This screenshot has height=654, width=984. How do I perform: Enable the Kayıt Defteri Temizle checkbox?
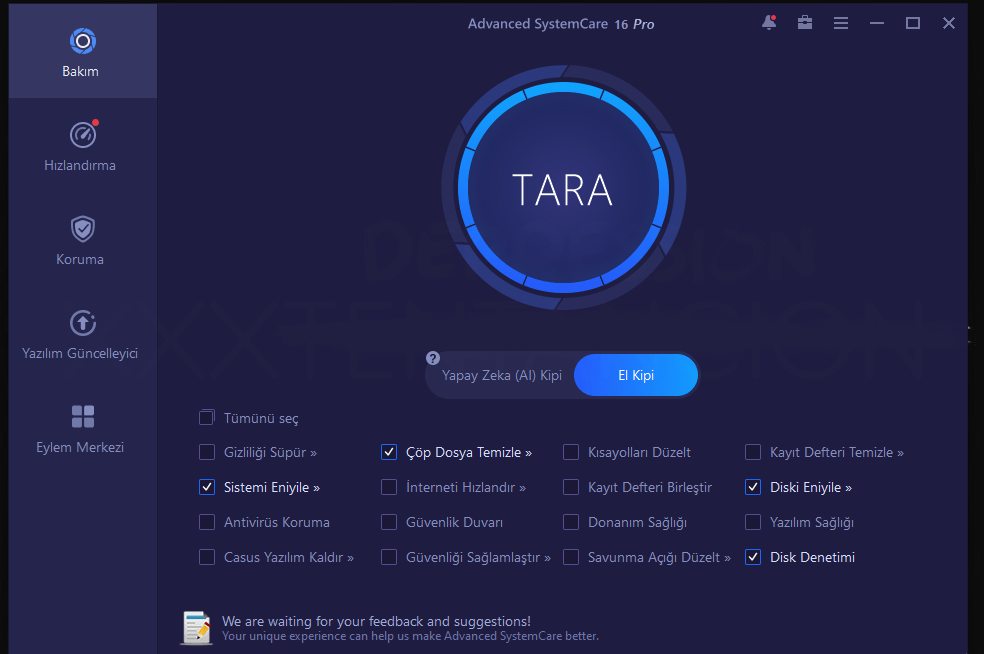pyautogui.click(x=753, y=453)
